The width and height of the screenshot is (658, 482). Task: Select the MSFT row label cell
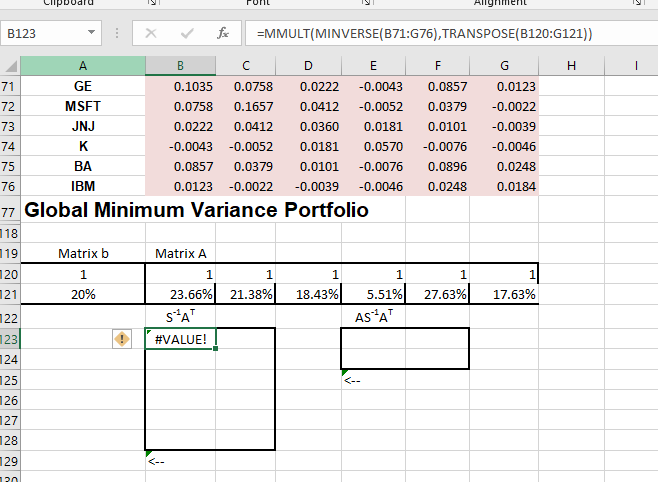tap(83, 106)
